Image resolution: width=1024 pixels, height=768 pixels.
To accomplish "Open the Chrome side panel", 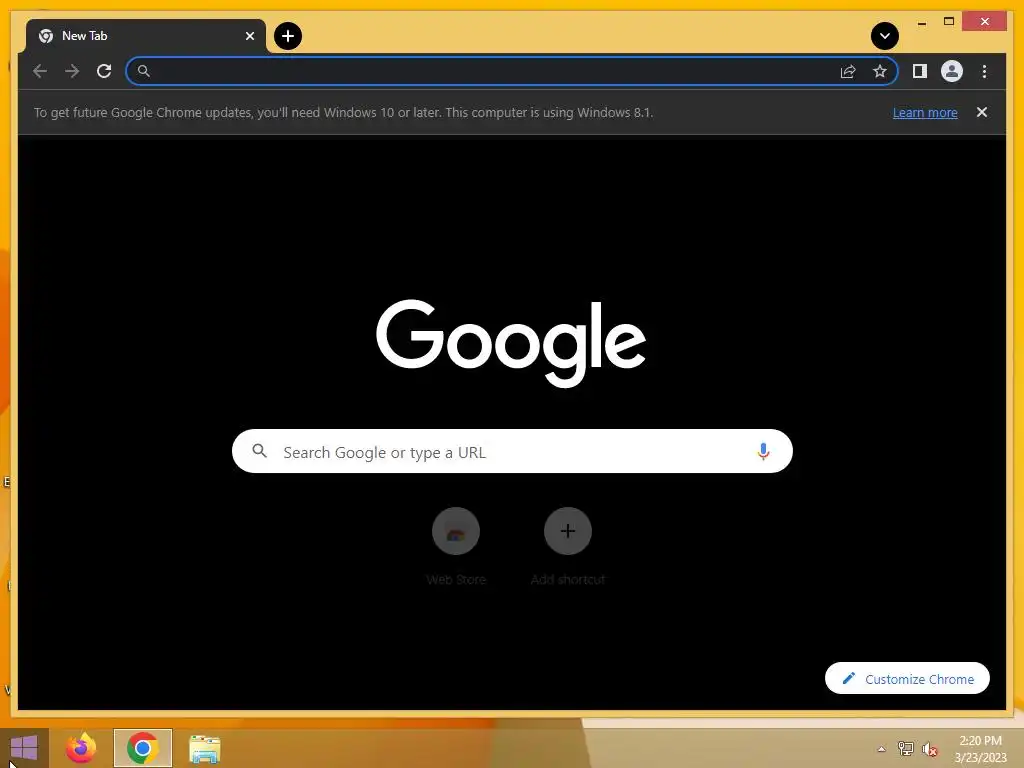I will [x=920, y=71].
